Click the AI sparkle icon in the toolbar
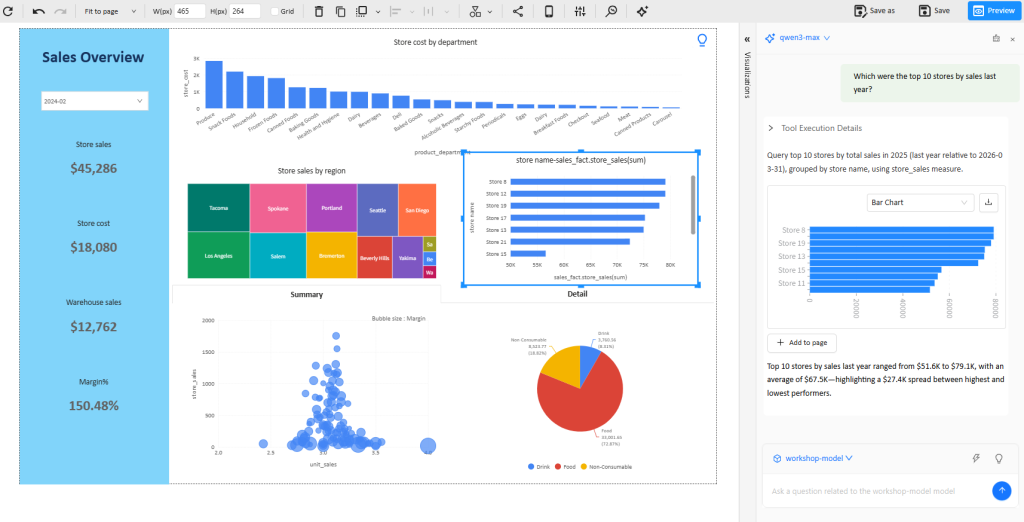 [642, 11]
